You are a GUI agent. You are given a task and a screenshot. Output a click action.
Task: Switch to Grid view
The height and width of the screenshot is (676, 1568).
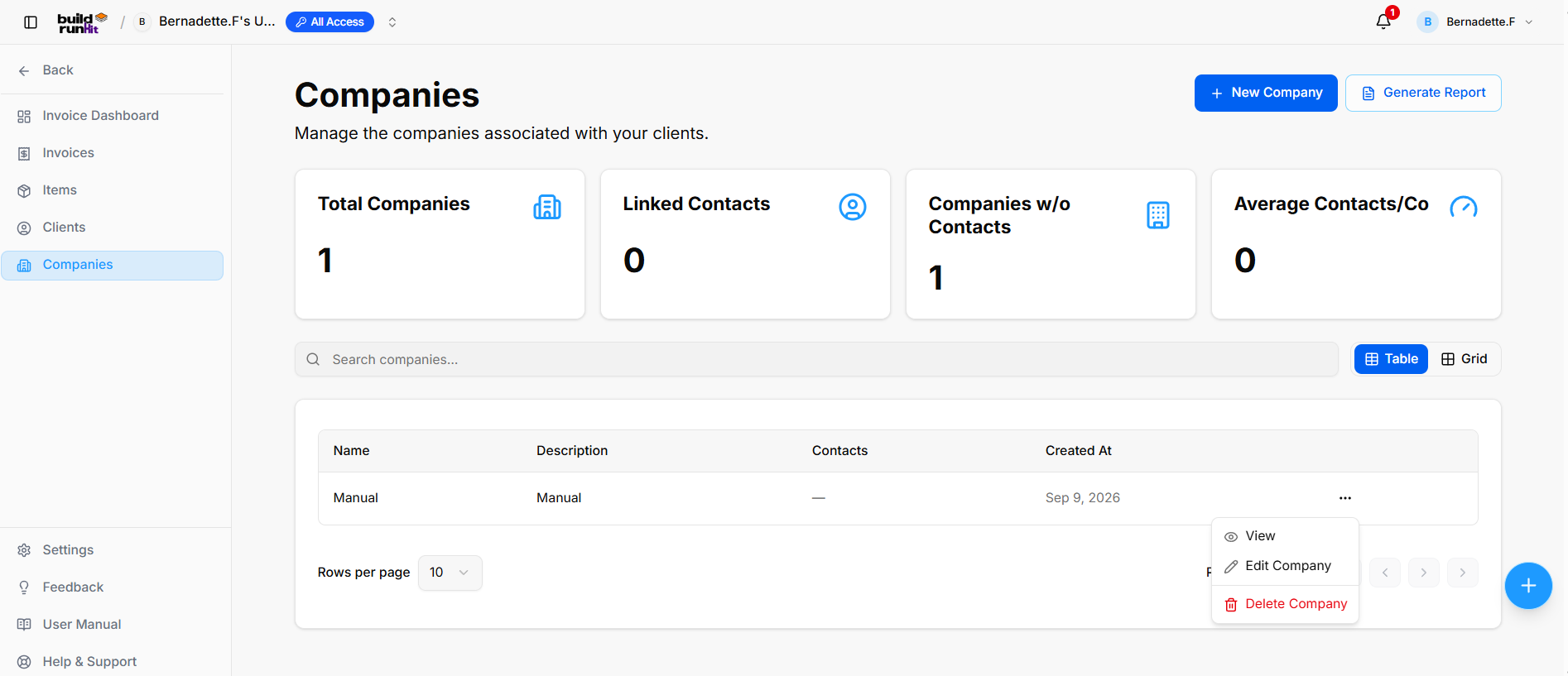(x=1464, y=359)
